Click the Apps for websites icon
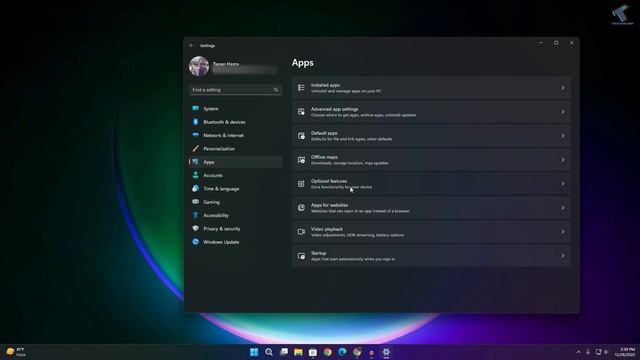The width and height of the screenshot is (640, 360). pos(301,208)
